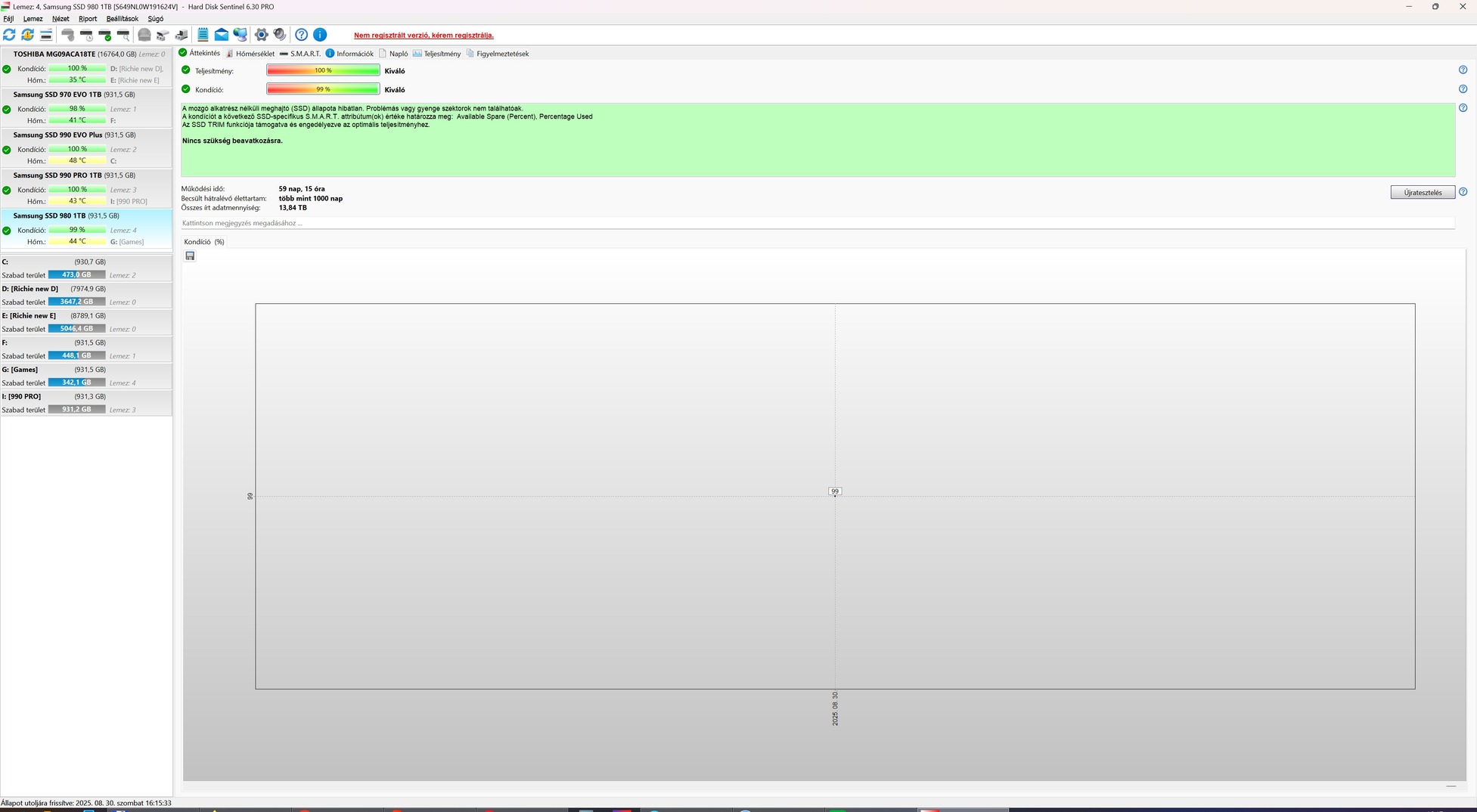This screenshot has width=1477, height=812.
Task: Switch to the Információk tab
Action: (x=349, y=54)
